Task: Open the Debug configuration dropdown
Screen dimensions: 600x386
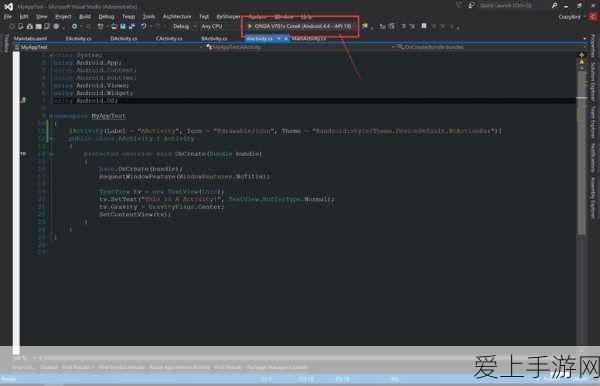Action: (x=183, y=26)
